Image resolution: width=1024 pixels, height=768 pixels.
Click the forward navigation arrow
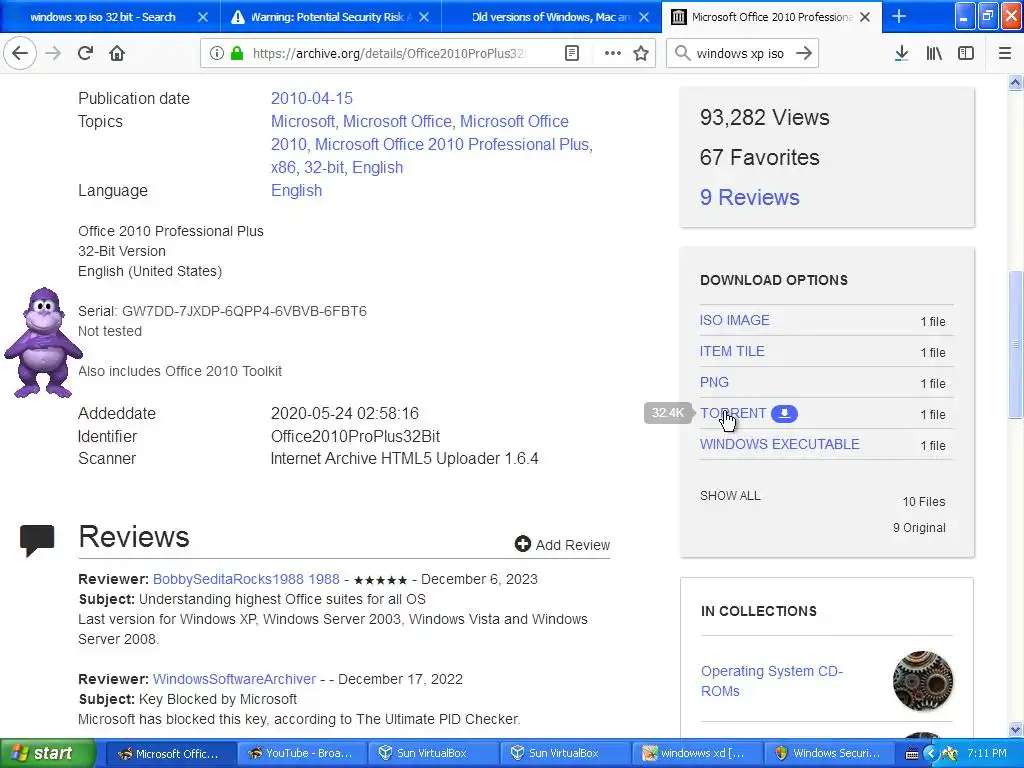click(53, 53)
